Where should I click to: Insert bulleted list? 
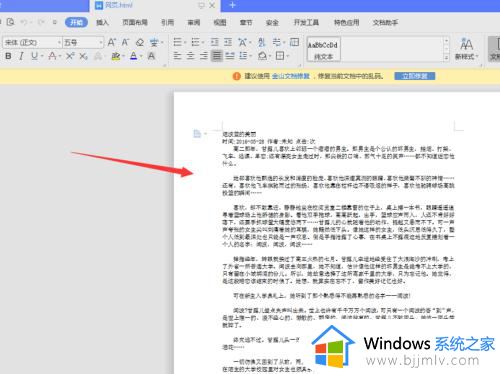coord(178,42)
